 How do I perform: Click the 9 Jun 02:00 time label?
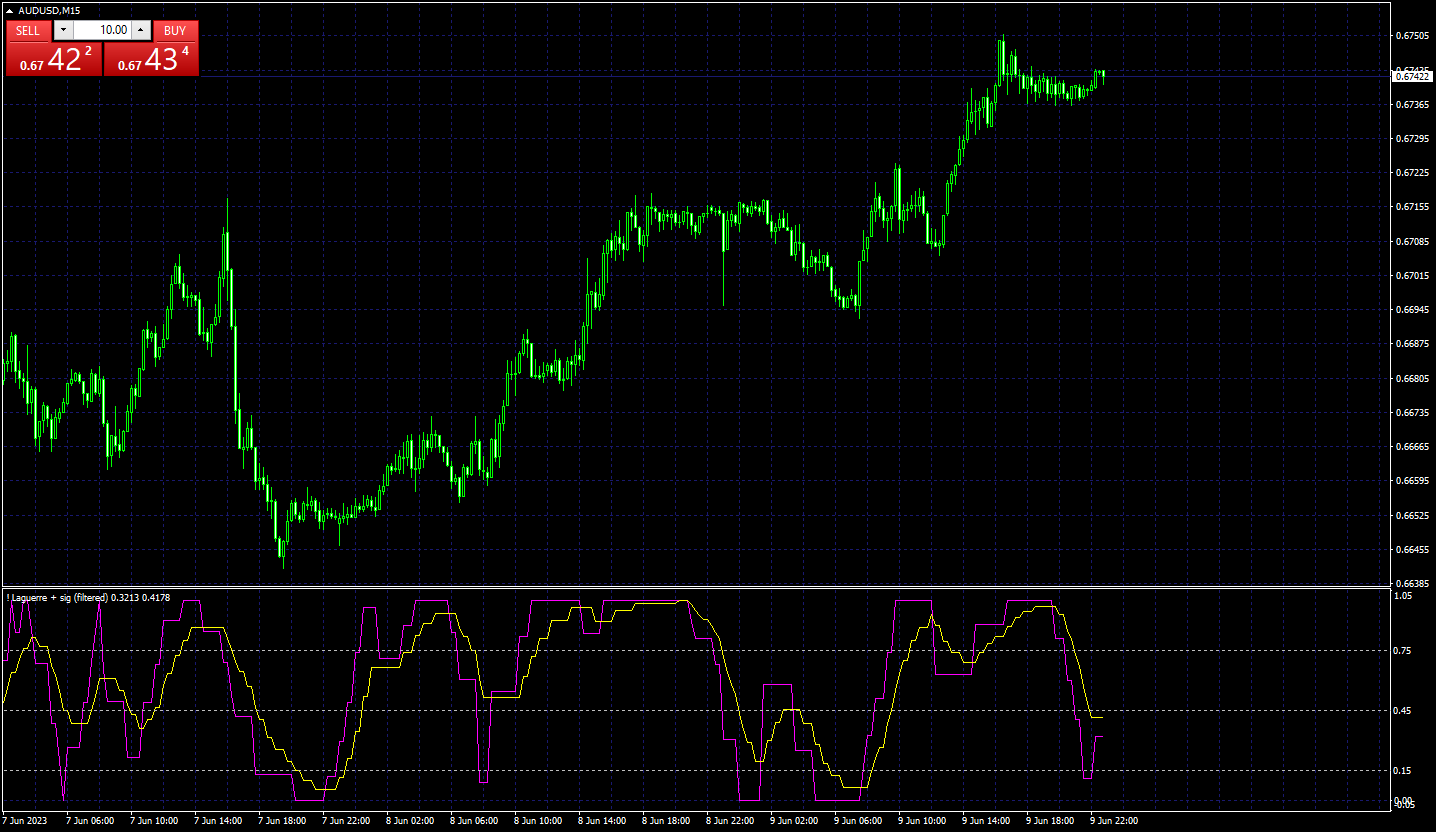pyautogui.click(x=794, y=821)
